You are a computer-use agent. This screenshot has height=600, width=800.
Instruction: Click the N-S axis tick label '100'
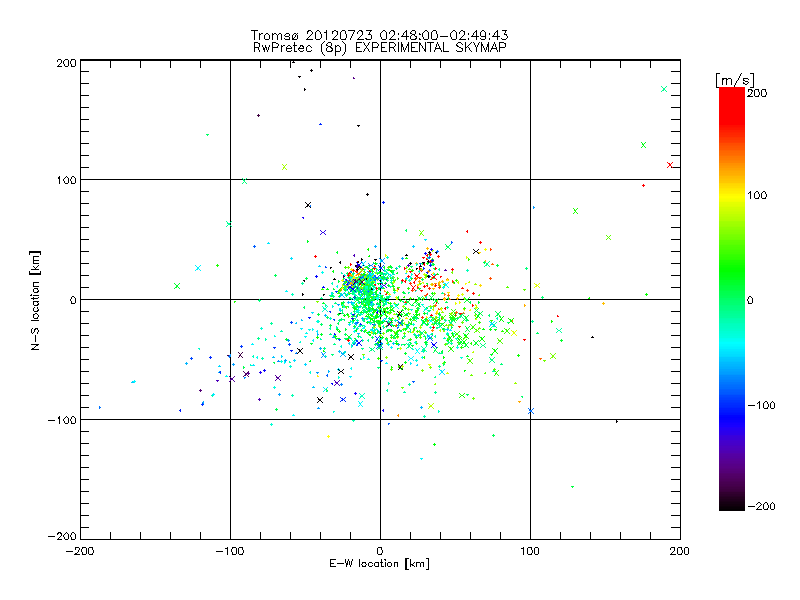[66, 180]
